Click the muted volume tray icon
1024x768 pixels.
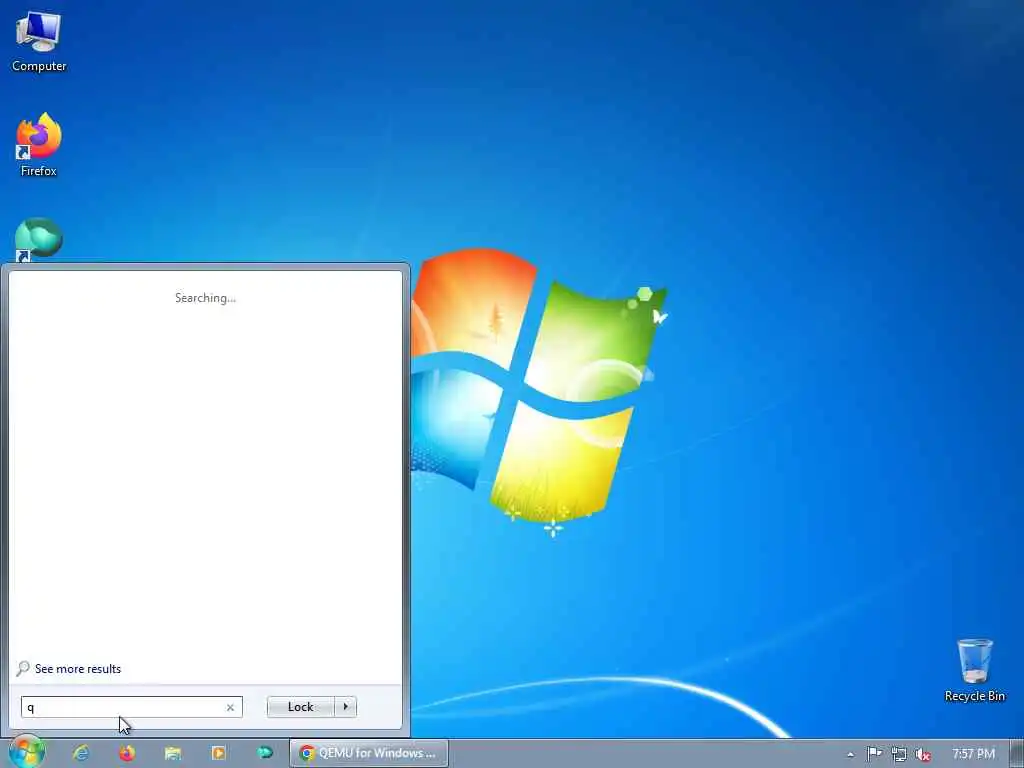click(x=923, y=754)
